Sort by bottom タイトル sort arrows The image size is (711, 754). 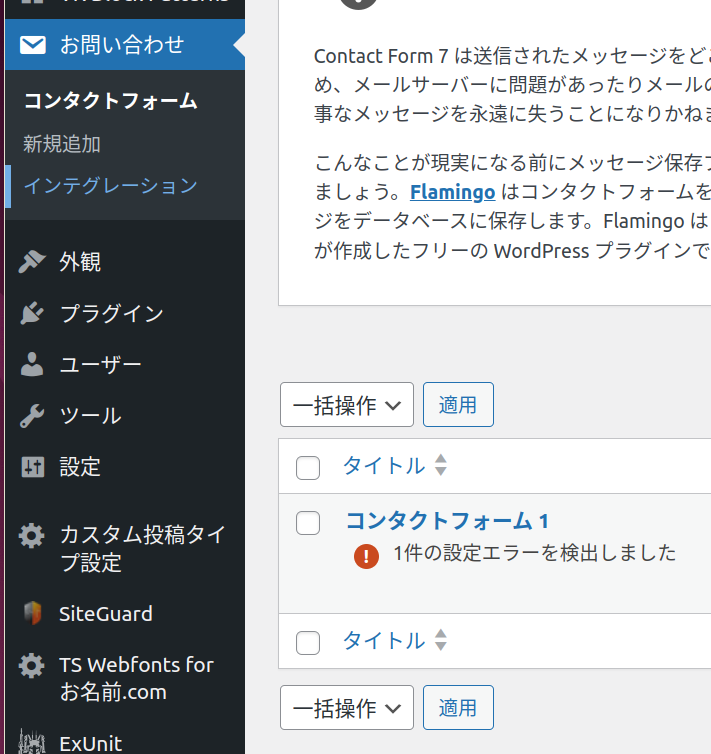point(441,640)
